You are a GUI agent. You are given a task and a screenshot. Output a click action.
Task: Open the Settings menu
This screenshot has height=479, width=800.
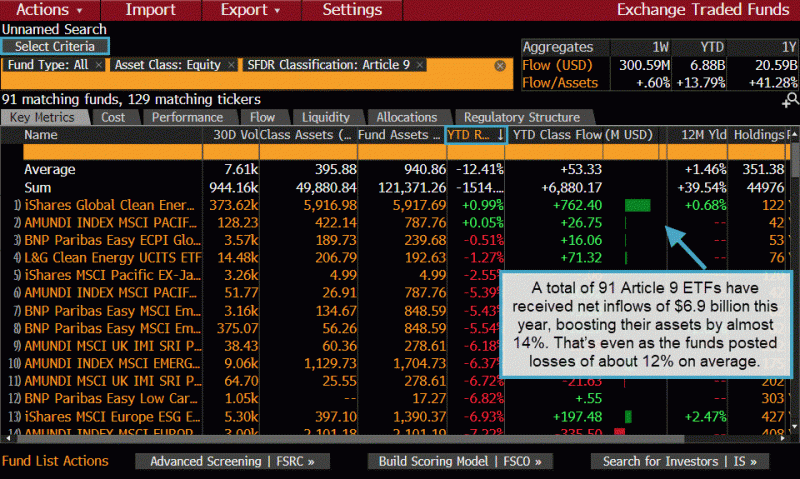coord(352,10)
